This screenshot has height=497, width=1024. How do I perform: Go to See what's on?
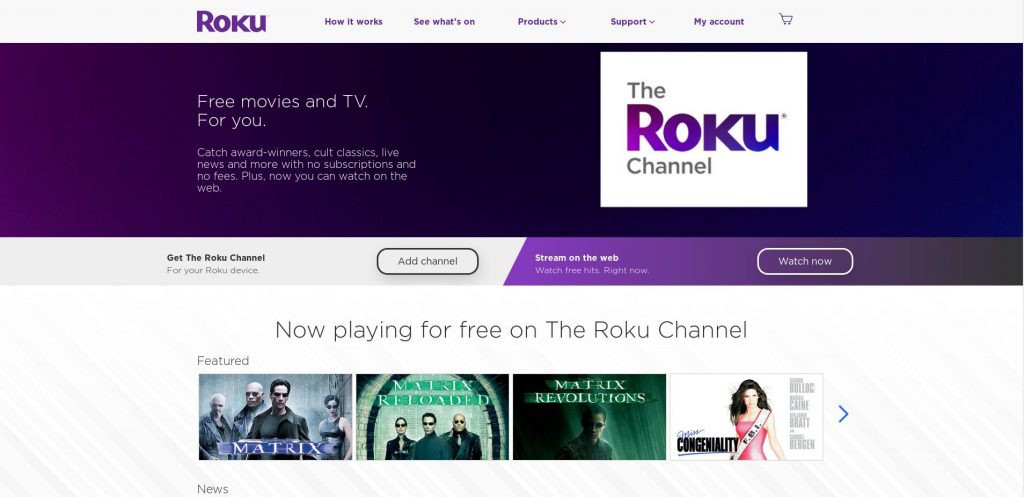(x=444, y=22)
